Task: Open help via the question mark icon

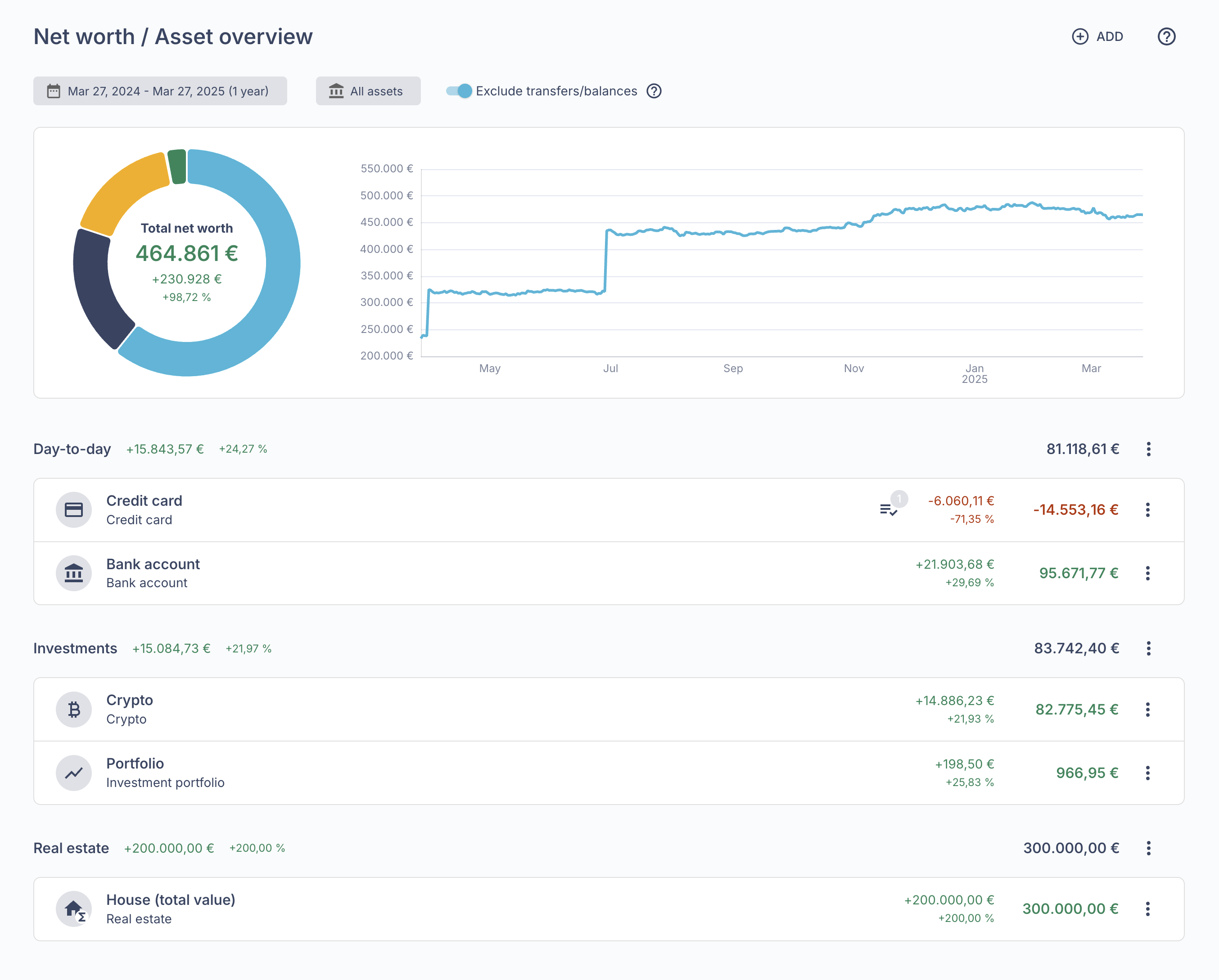Action: (x=1166, y=36)
